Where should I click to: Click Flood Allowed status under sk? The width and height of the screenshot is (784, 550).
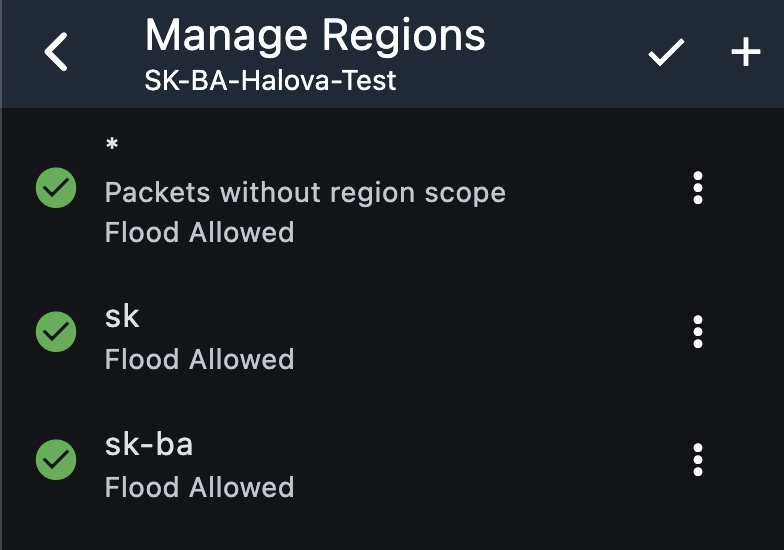pos(199,360)
